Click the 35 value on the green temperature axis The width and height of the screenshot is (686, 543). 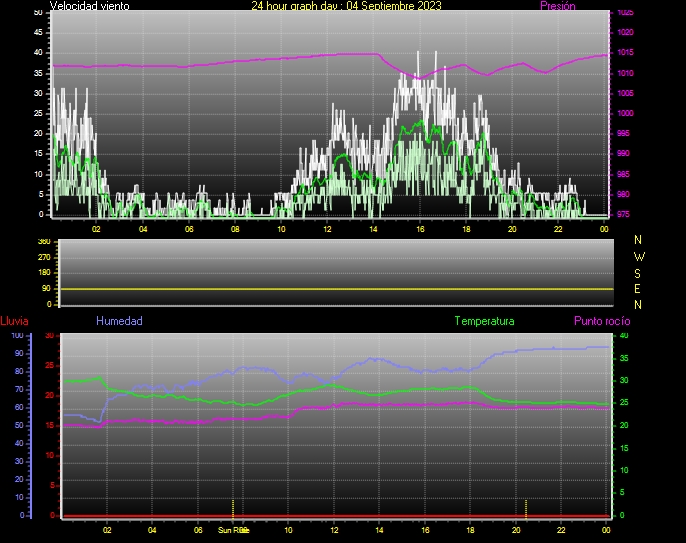(x=624, y=358)
